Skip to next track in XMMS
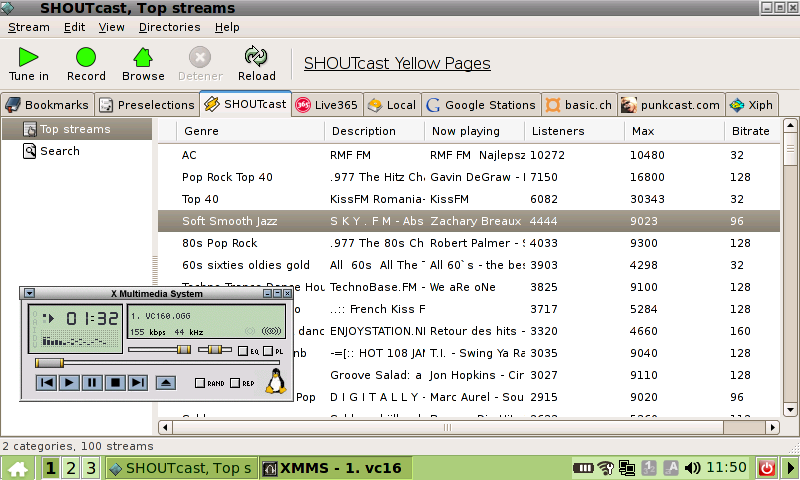The image size is (800, 480). 137,383
